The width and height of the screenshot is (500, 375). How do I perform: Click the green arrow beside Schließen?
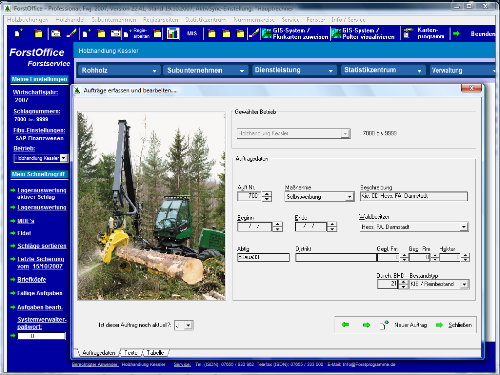[x=439, y=325]
